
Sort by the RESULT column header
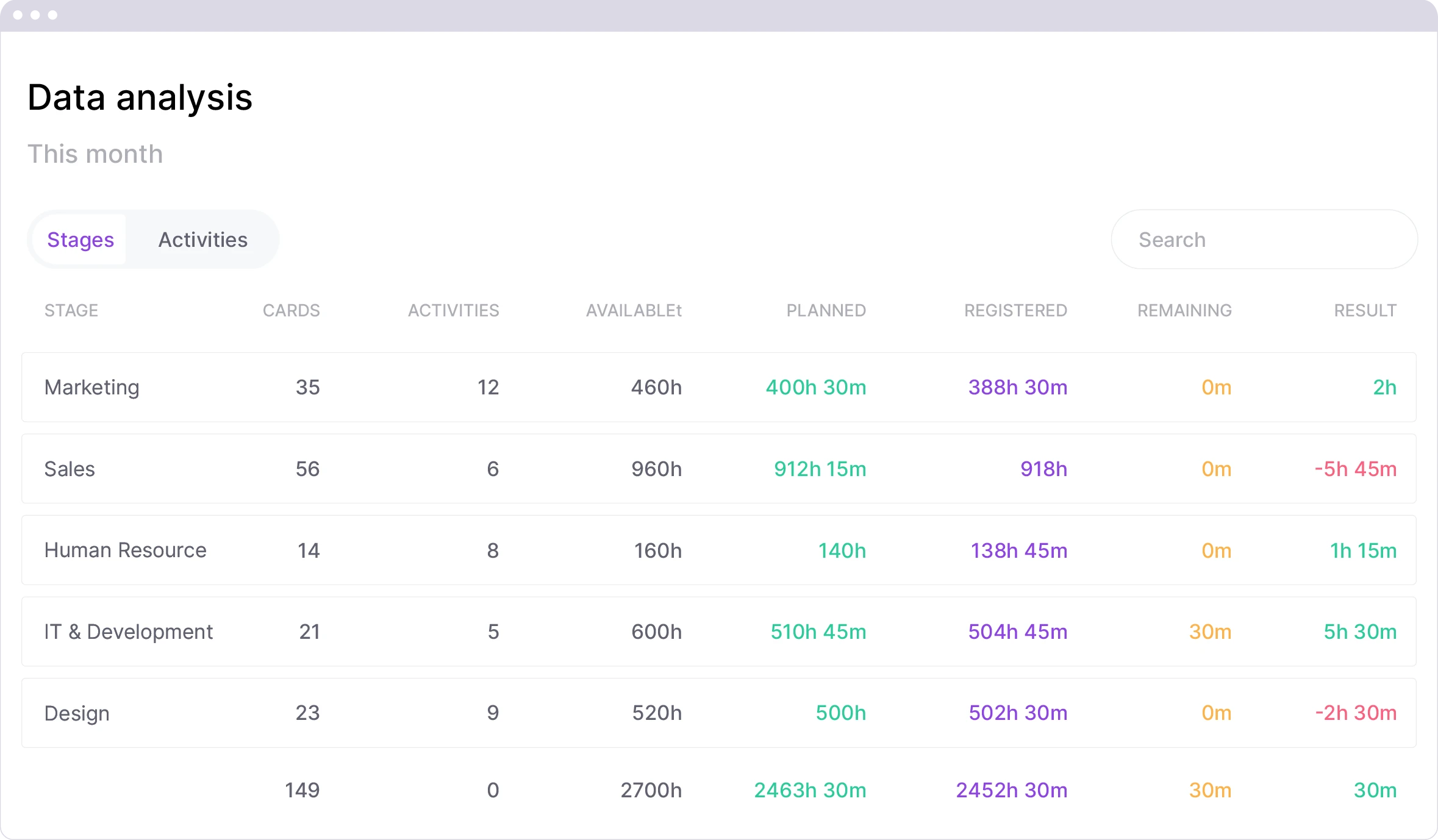pyautogui.click(x=1365, y=310)
